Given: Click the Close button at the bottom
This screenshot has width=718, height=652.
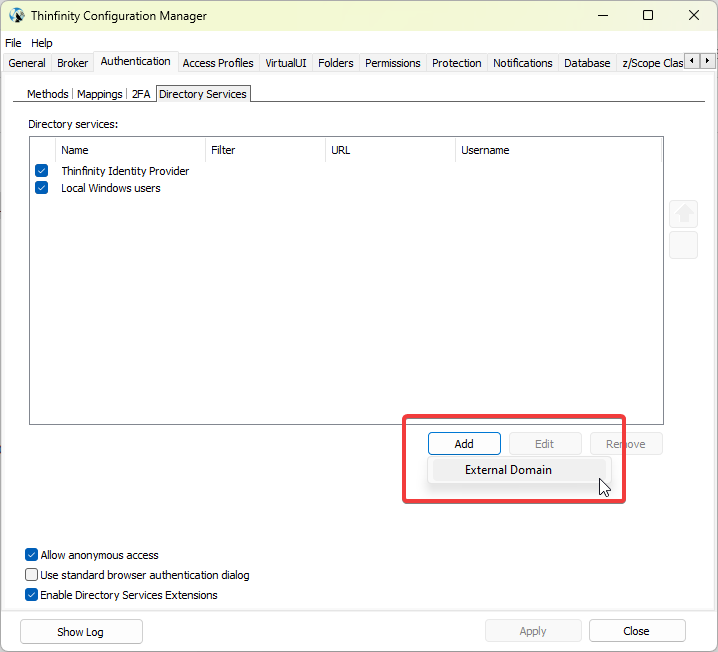Looking at the screenshot, I should [636, 631].
